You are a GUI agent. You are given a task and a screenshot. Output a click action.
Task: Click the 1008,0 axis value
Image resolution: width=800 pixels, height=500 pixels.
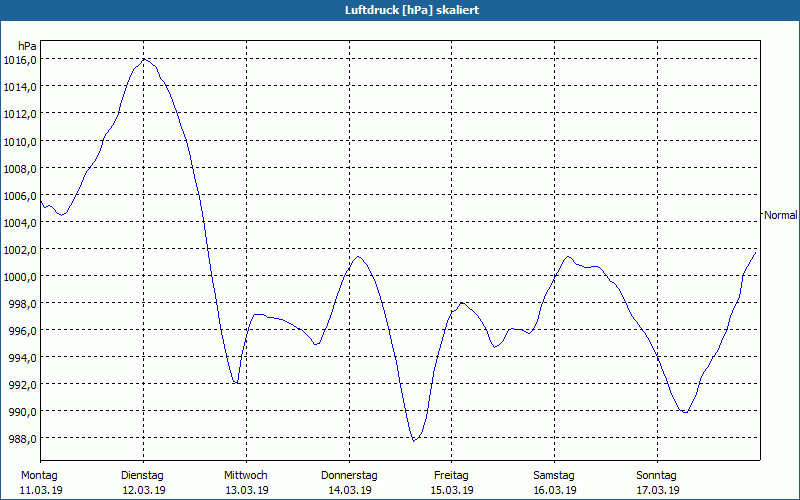pyautogui.click(x=20, y=168)
